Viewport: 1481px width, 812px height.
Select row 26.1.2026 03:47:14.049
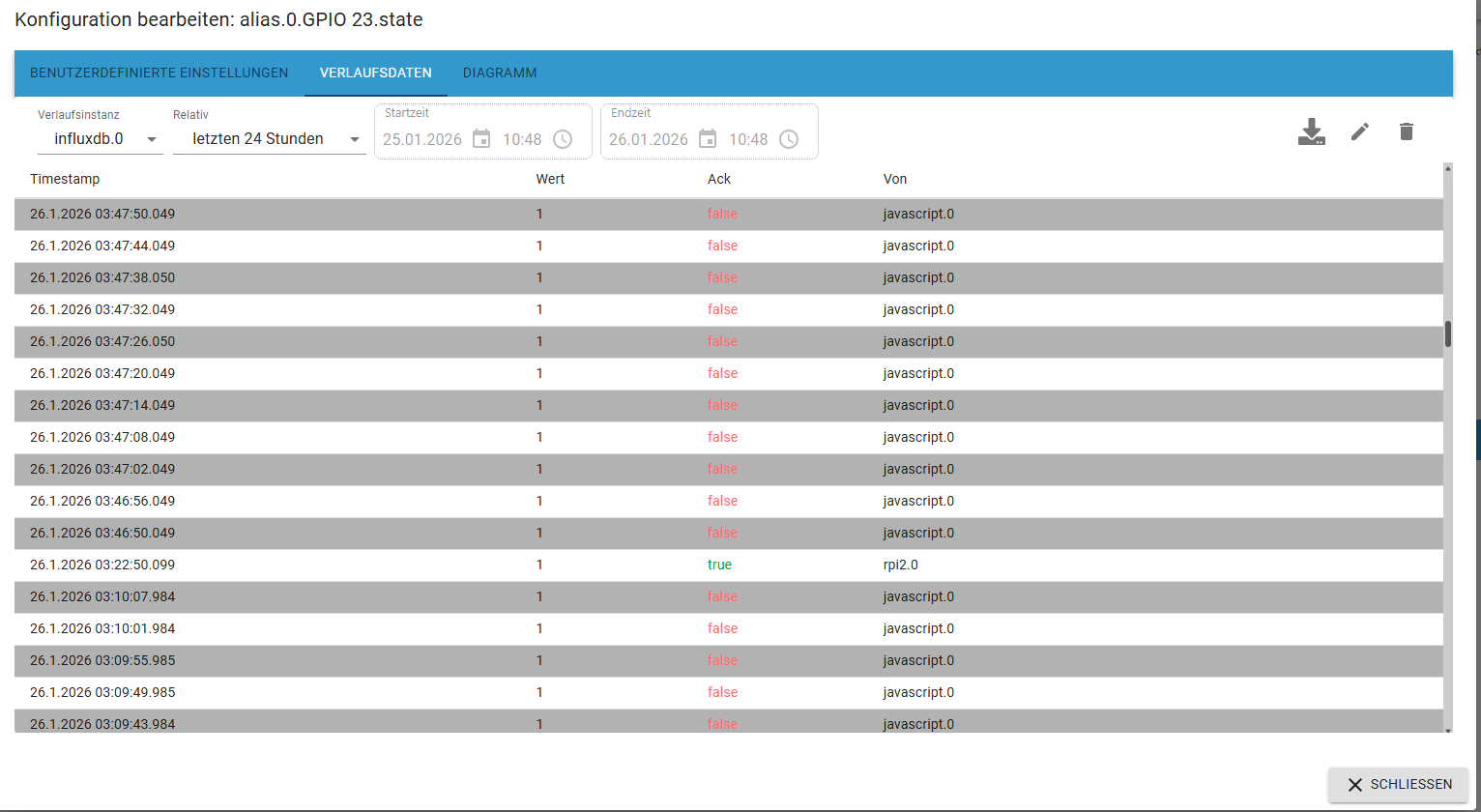[729, 405]
